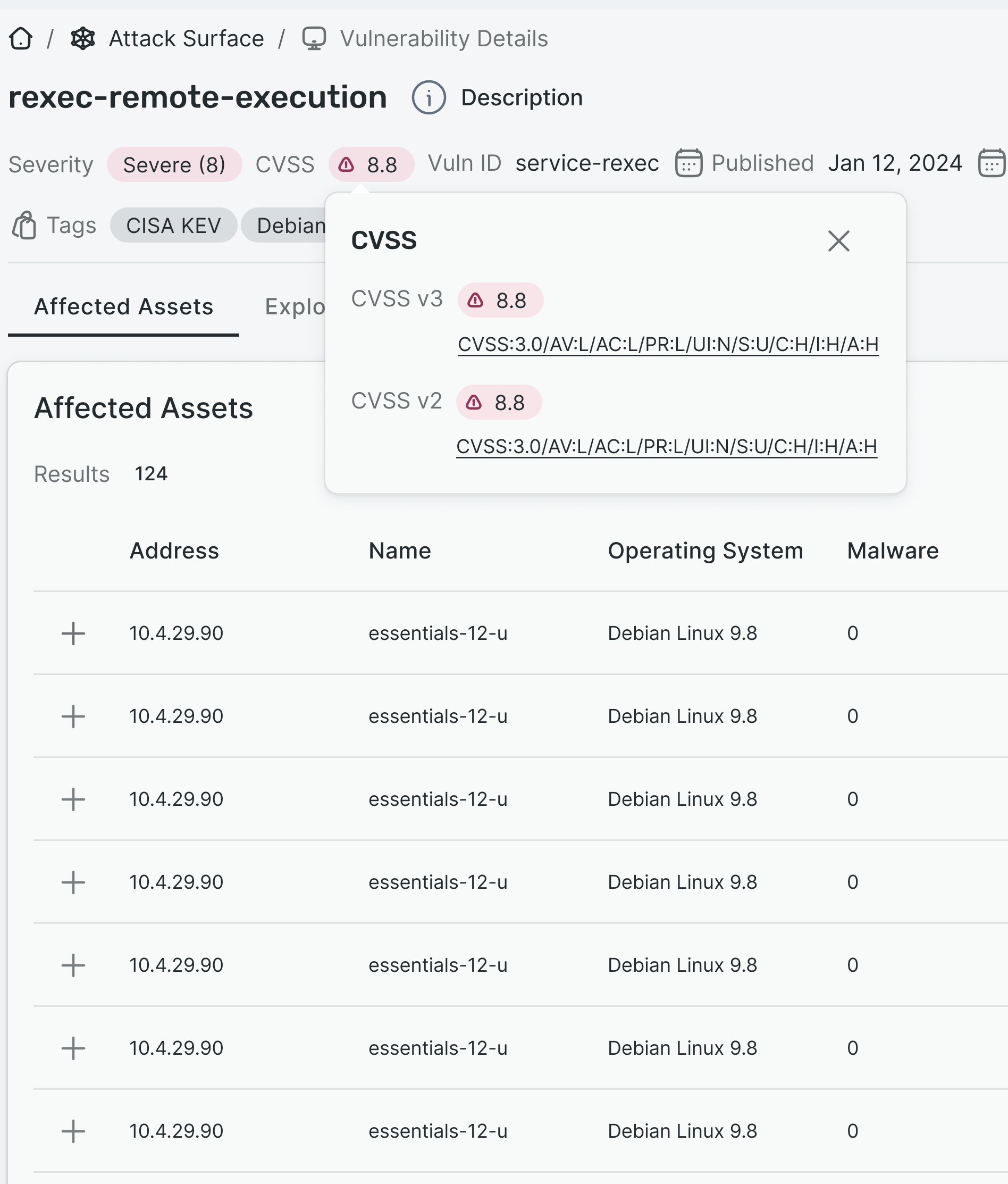Close the CVSS popup
Screen dimensions: 1008x1184
point(838,240)
